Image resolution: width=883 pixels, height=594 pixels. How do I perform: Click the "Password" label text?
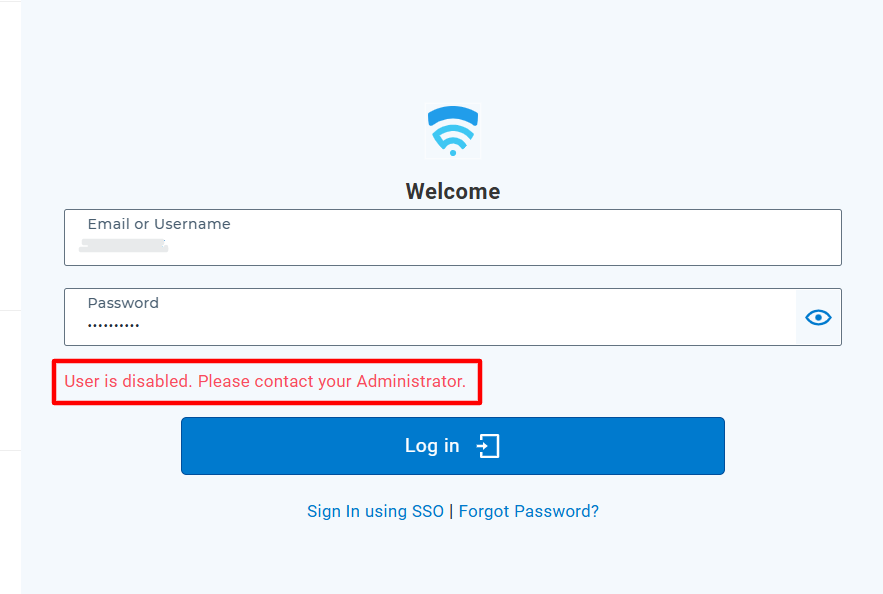pyautogui.click(x=123, y=303)
